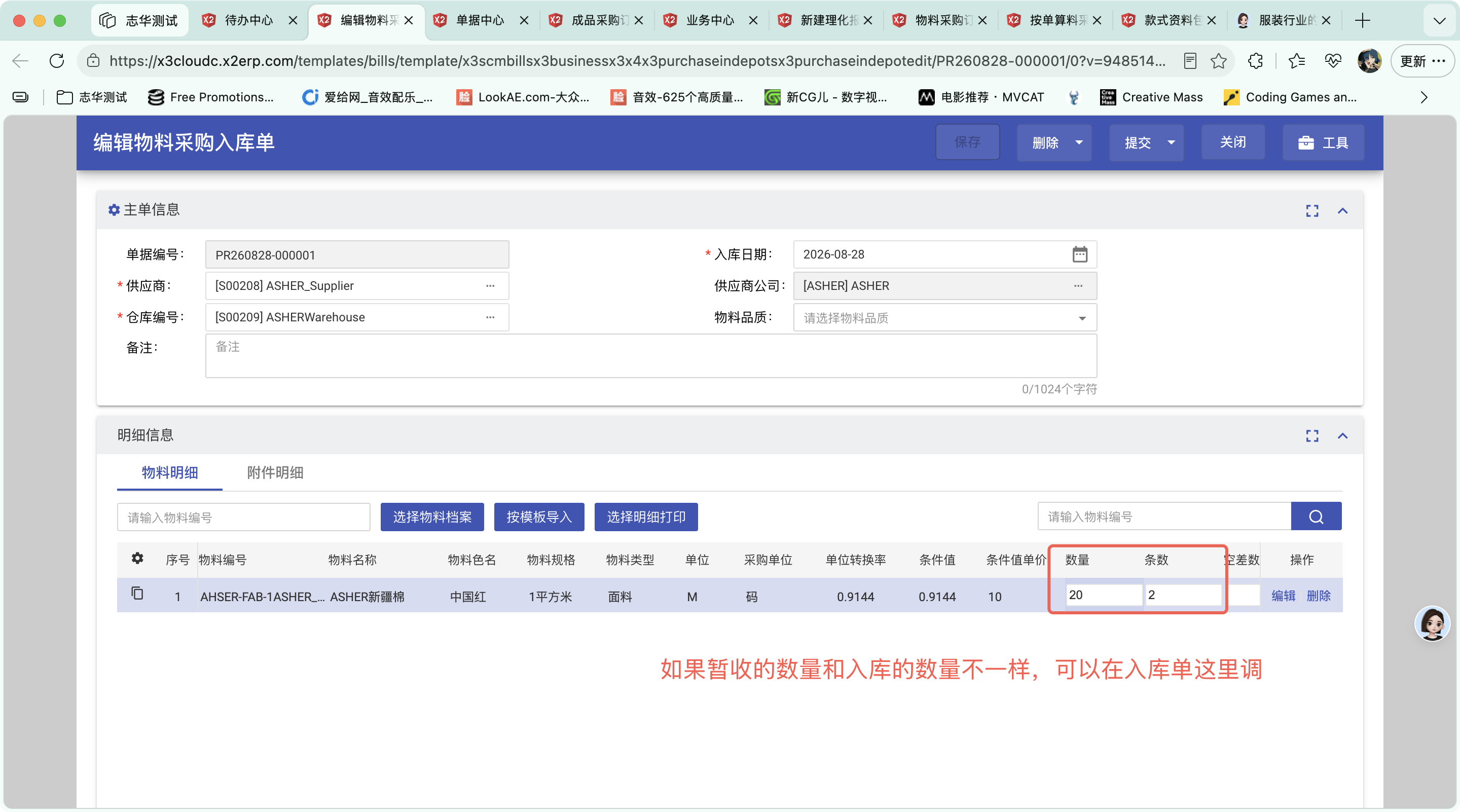Viewport: 1460px width, 812px height.
Task: Switch to the attachment details tab
Action: point(275,472)
